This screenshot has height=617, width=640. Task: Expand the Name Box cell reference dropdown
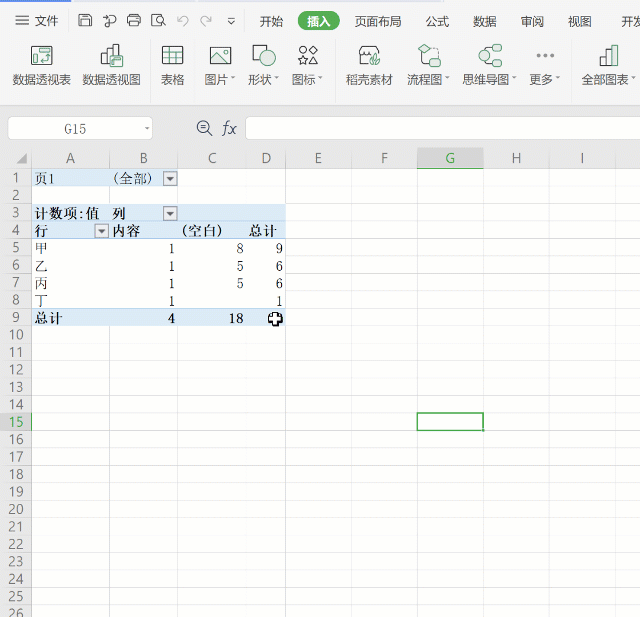[x=147, y=128]
